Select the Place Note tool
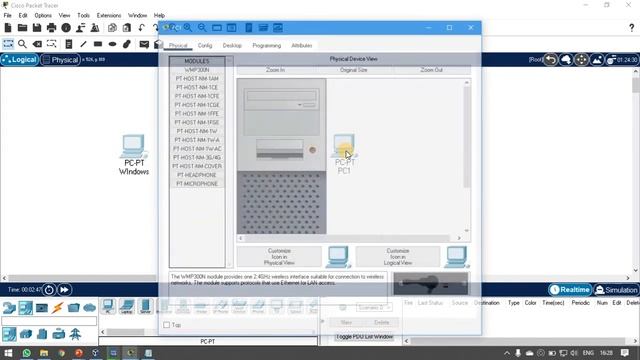 [69, 44]
